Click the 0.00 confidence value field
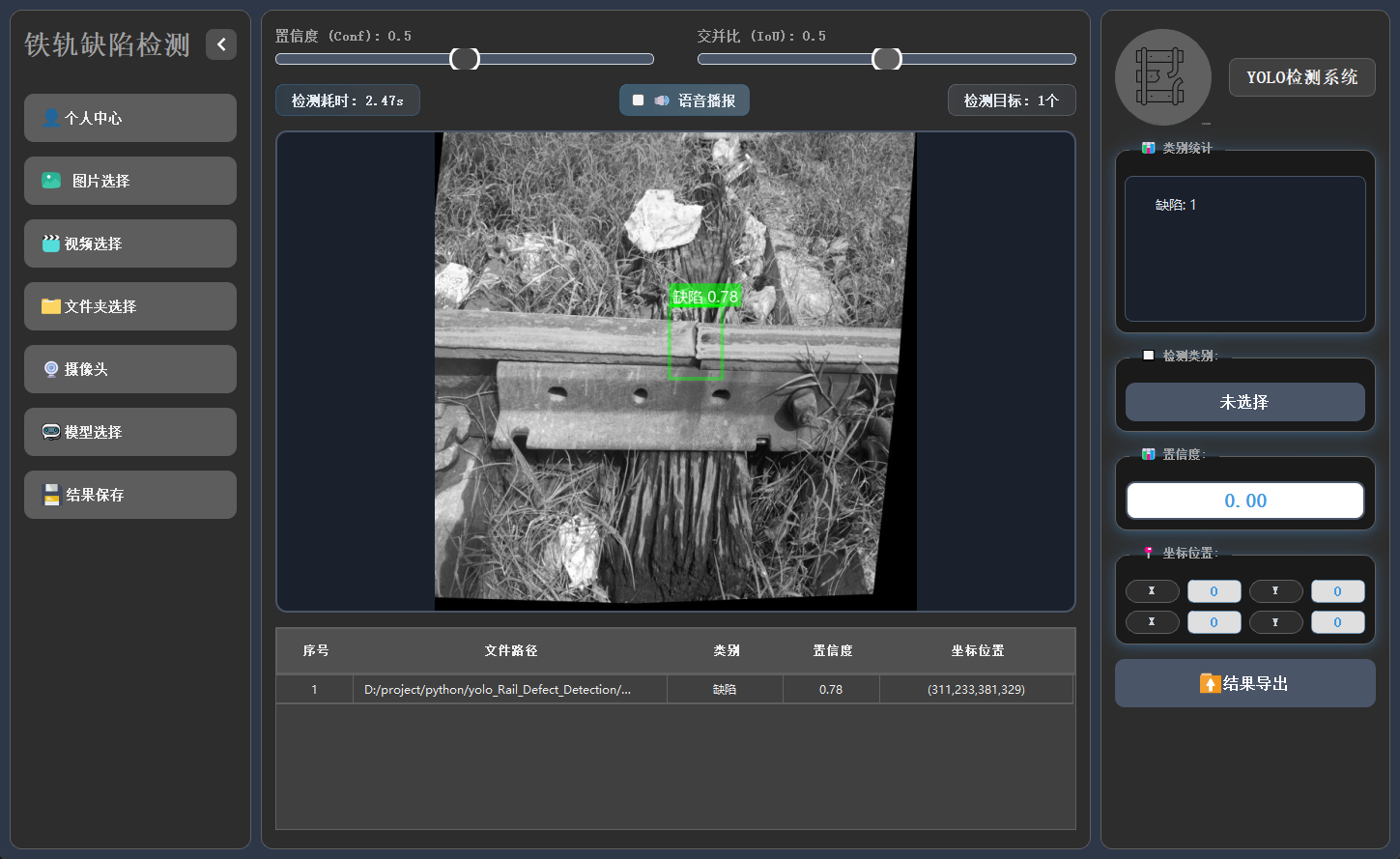Screen dimensions: 1400x859 [x=1245, y=501]
